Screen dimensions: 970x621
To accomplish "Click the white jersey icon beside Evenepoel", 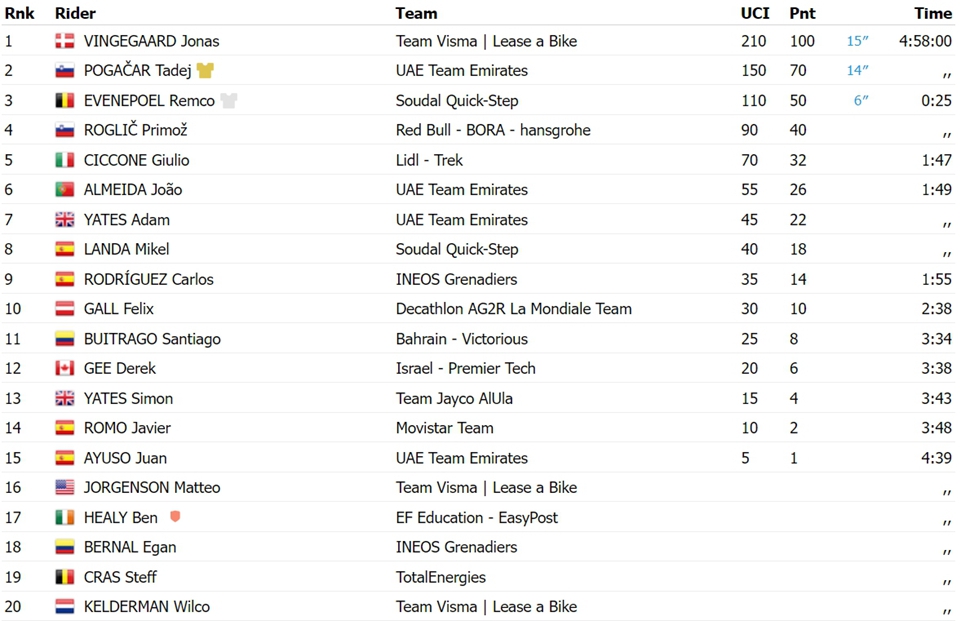I will tap(229, 100).
